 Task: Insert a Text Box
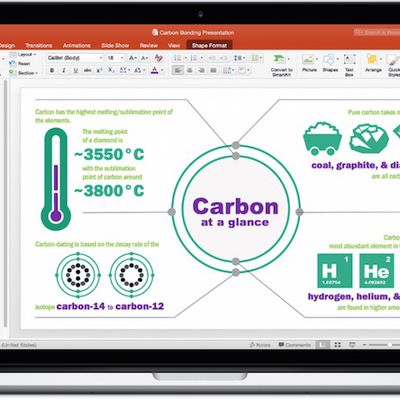349,59
